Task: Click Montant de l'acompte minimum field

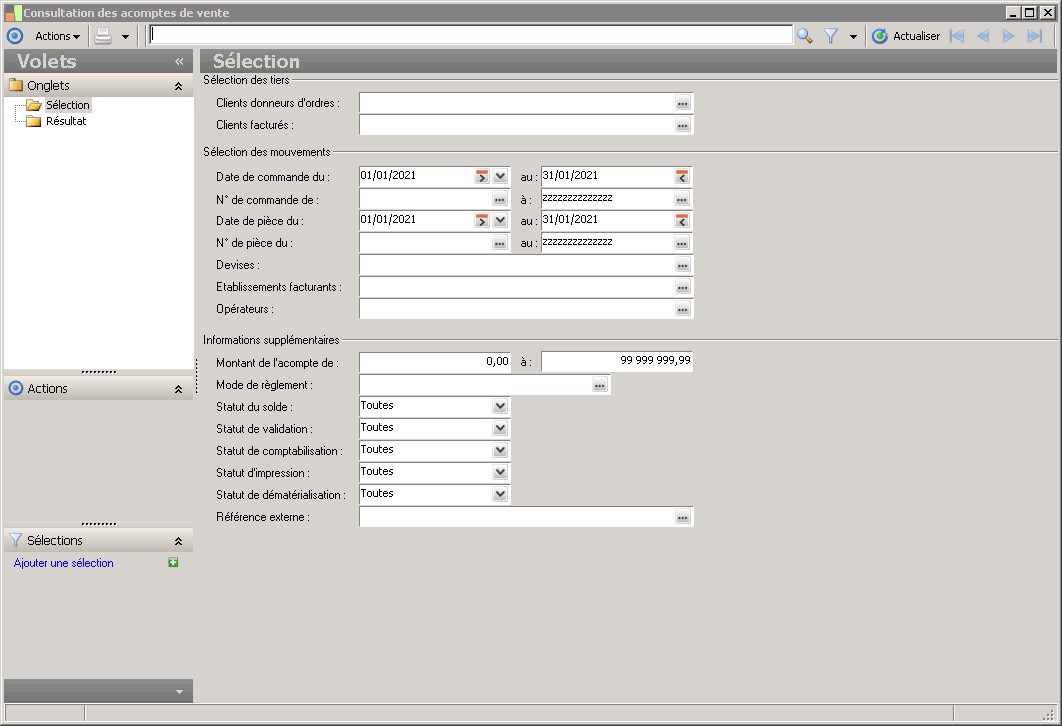Action: 435,362
